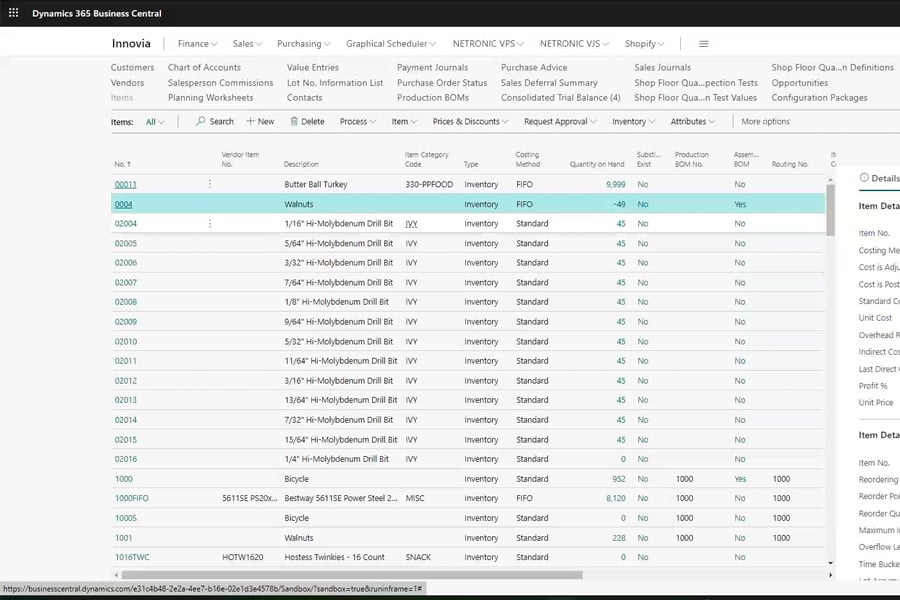Open item number 0004 Walnuts link

click(123, 204)
